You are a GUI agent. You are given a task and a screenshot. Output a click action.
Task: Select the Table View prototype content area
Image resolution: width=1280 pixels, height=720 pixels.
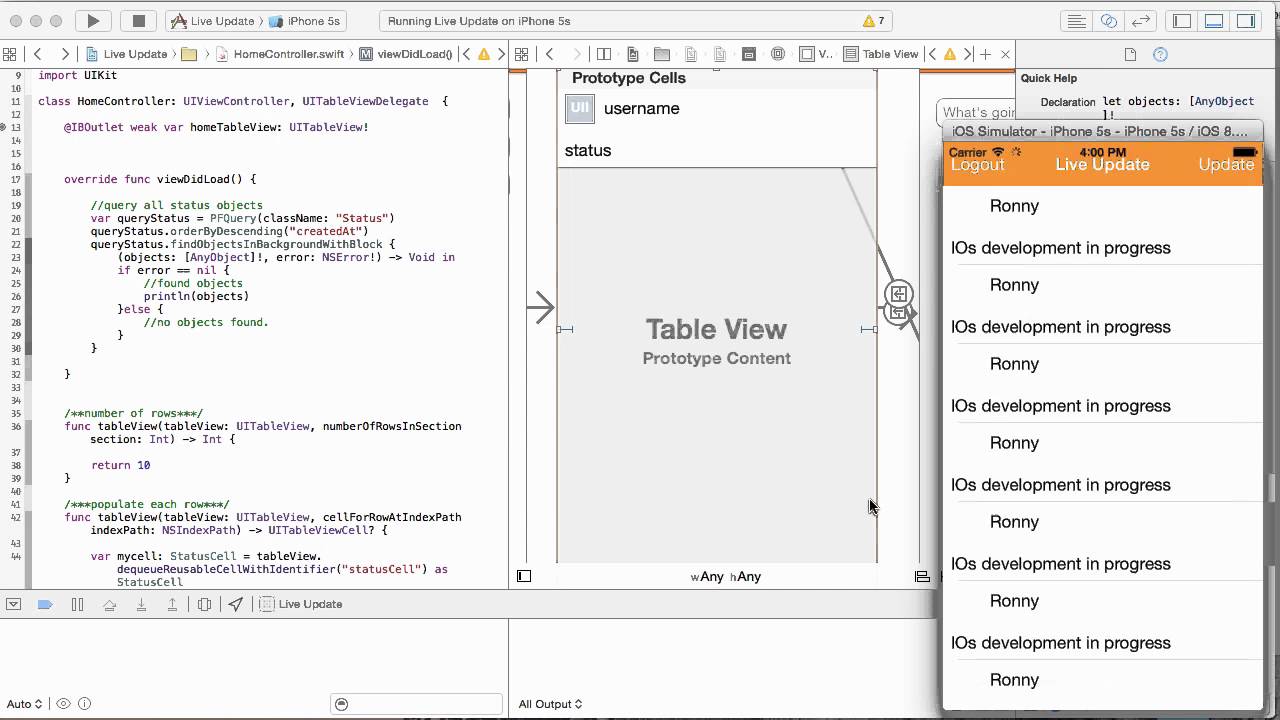click(717, 365)
